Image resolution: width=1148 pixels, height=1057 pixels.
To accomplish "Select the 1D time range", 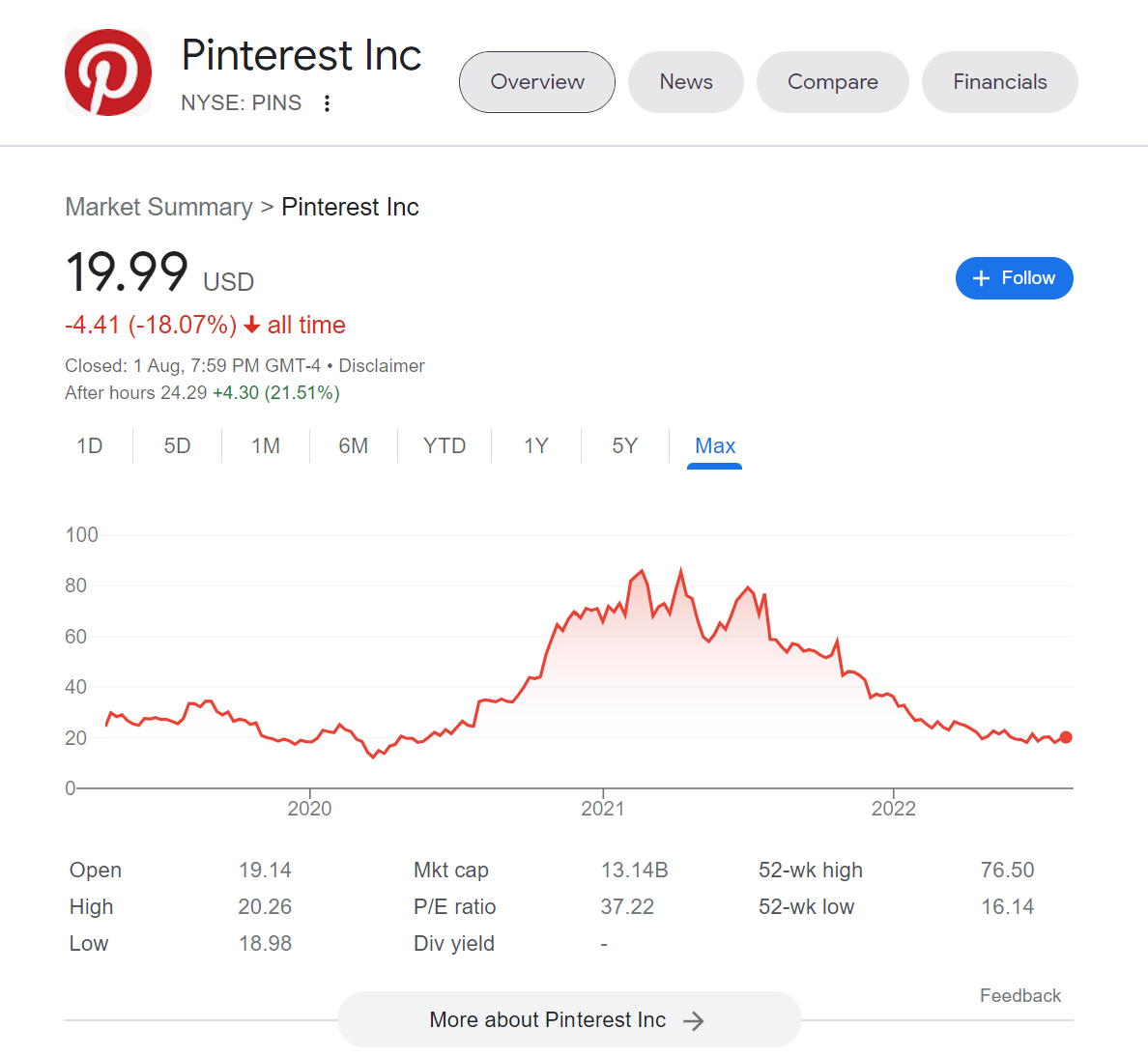I will pos(90,446).
